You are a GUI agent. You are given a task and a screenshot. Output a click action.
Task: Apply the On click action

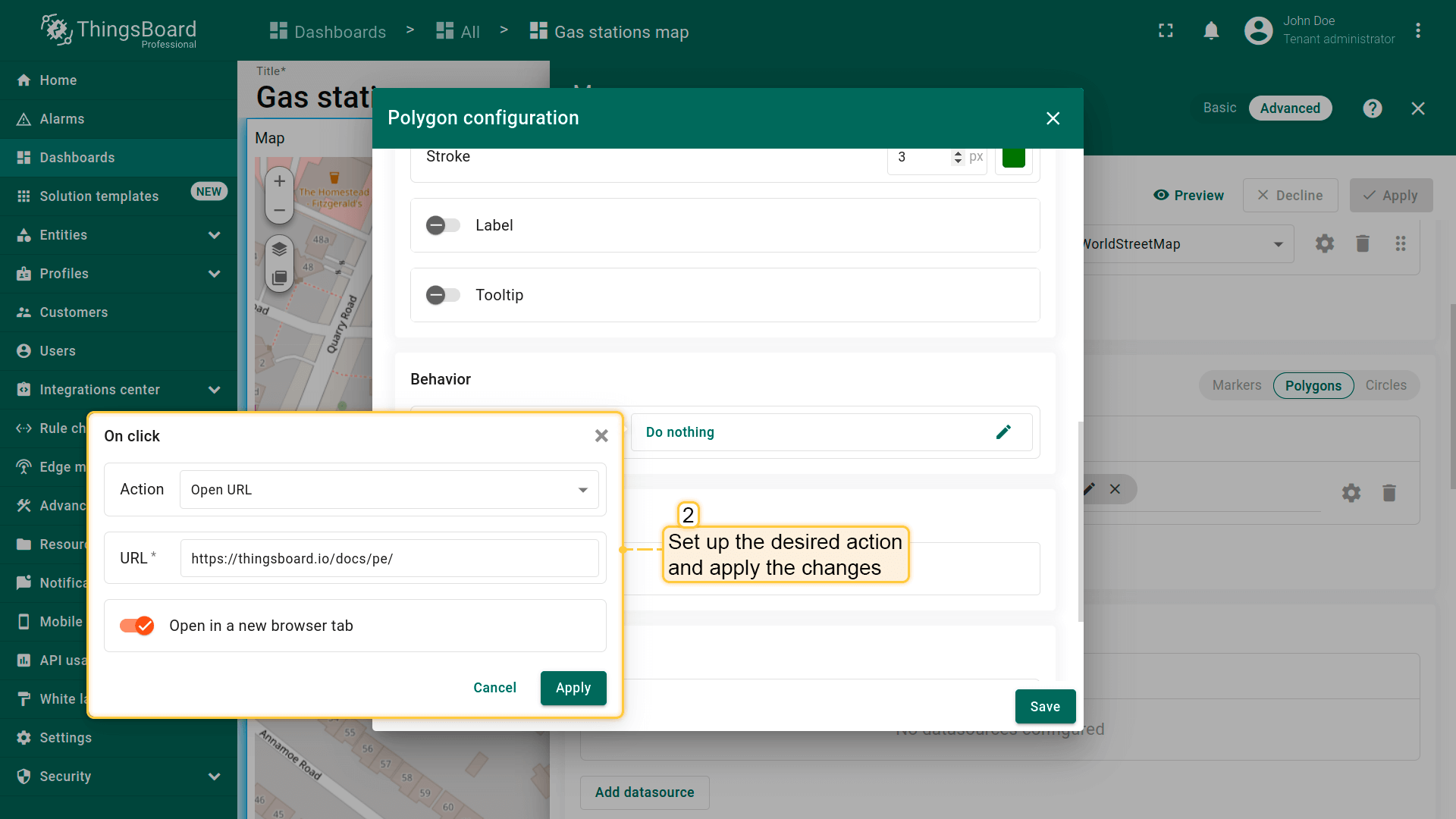pyautogui.click(x=573, y=688)
